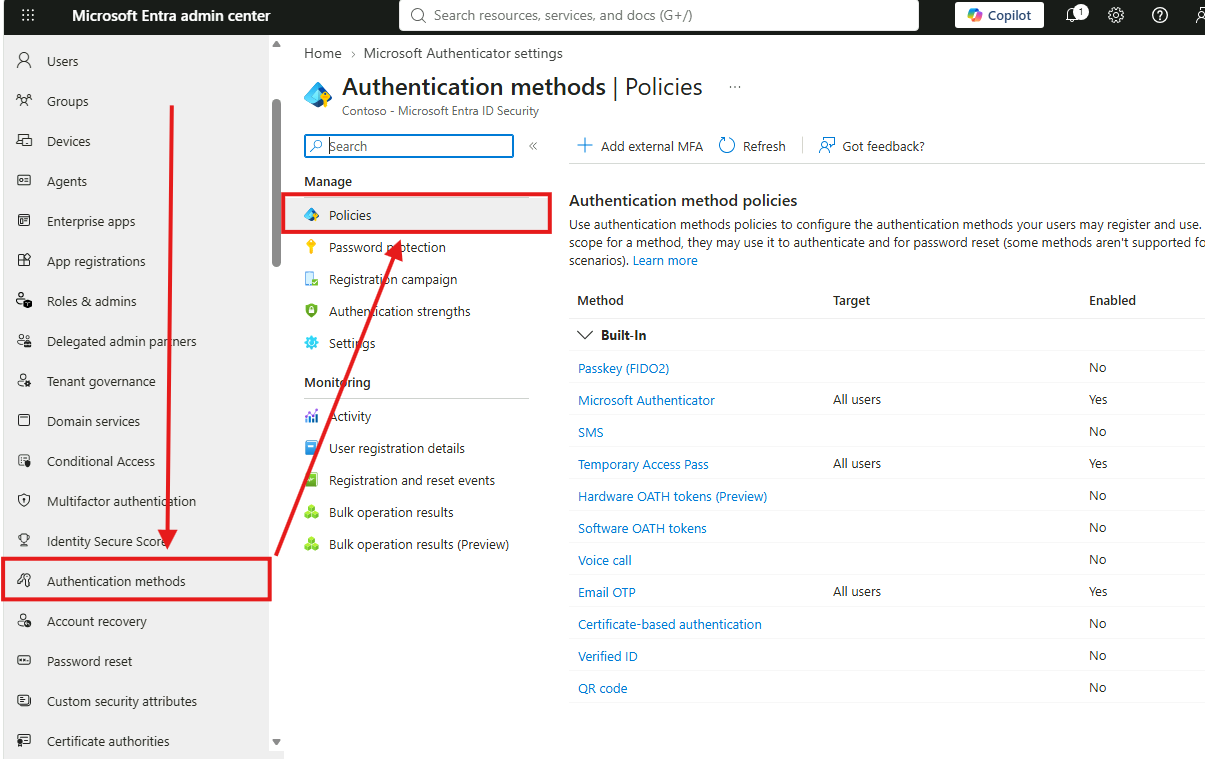The height and width of the screenshot is (759, 1205).
Task: Click Got feedback? button
Action: (x=872, y=146)
